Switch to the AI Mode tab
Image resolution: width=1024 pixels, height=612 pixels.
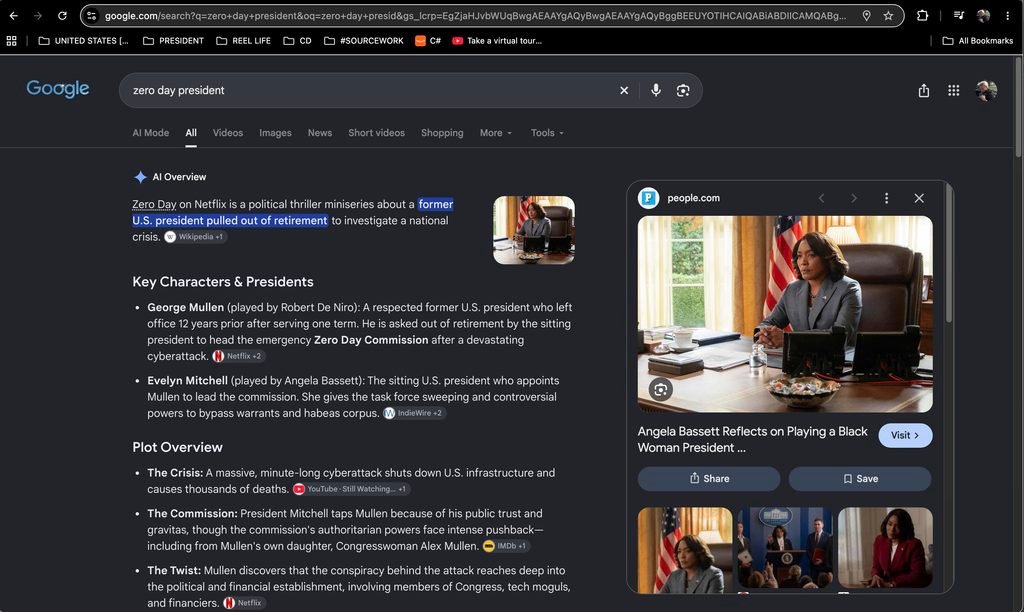(x=151, y=133)
